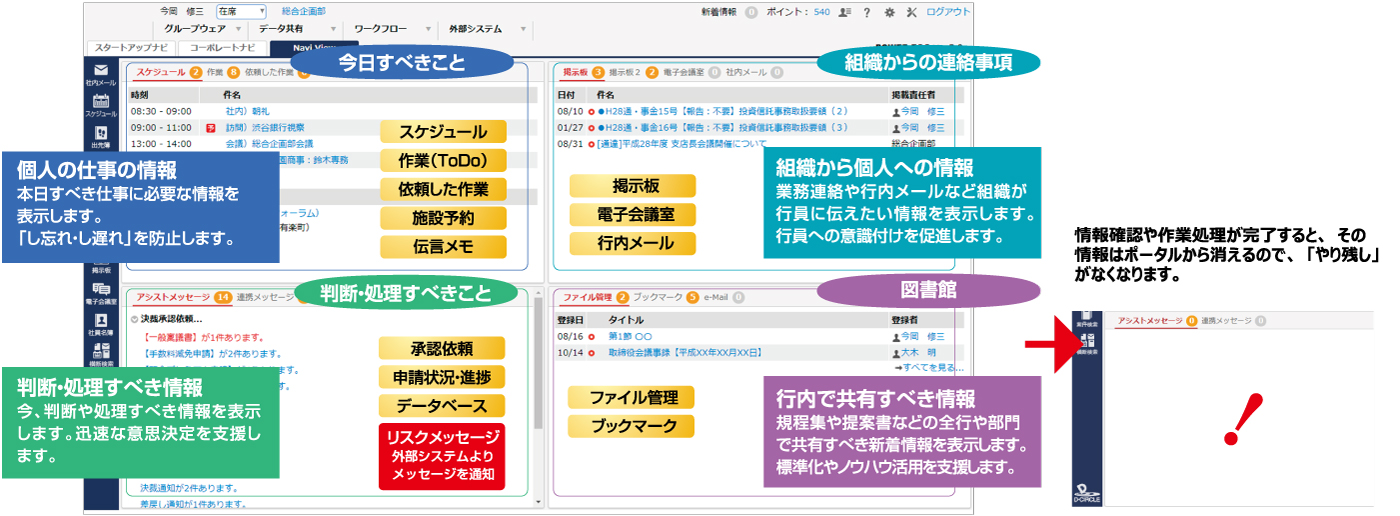Click the user profile icon beside points
Viewport: 1400px width, 516px height.
[x=845, y=12]
